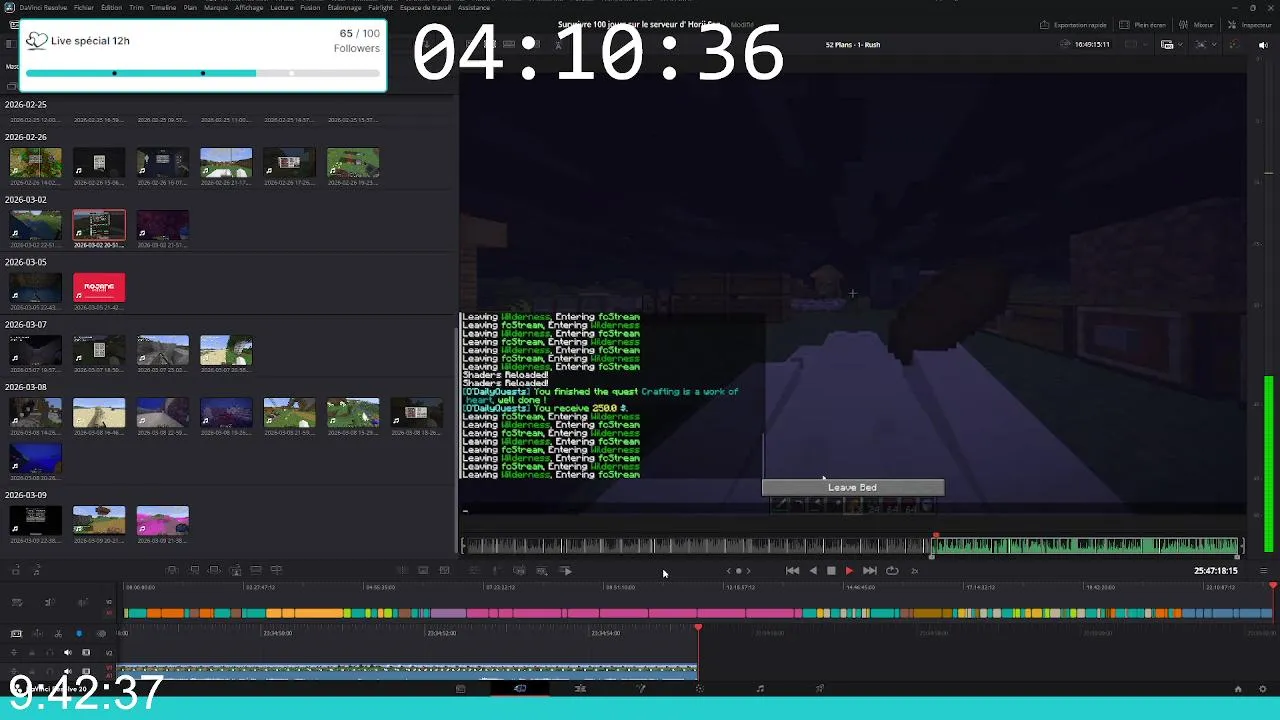Click the Source Overwrite icon
The width and height of the screenshot is (1280, 720).
click(x=276, y=570)
